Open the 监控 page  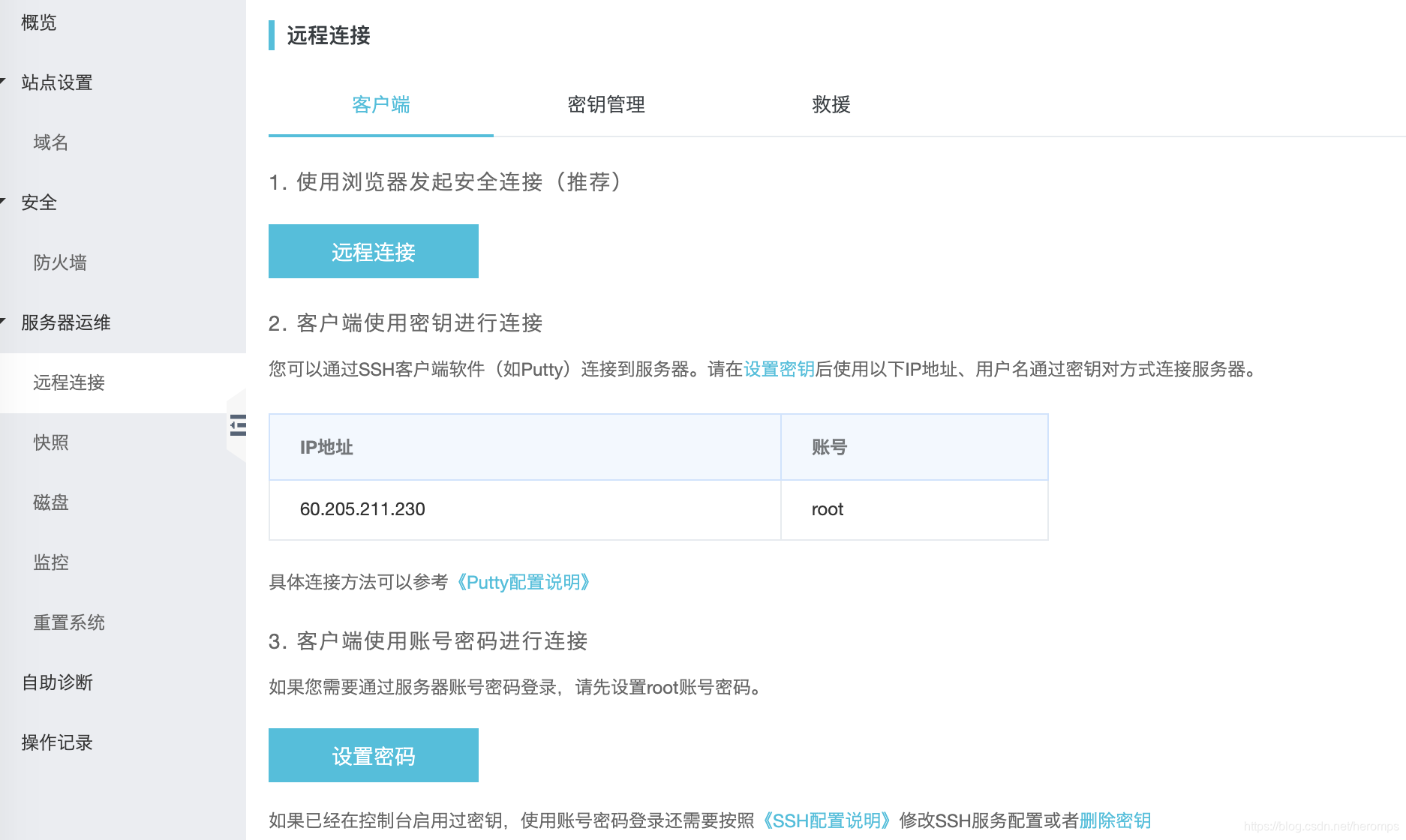(x=50, y=562)
